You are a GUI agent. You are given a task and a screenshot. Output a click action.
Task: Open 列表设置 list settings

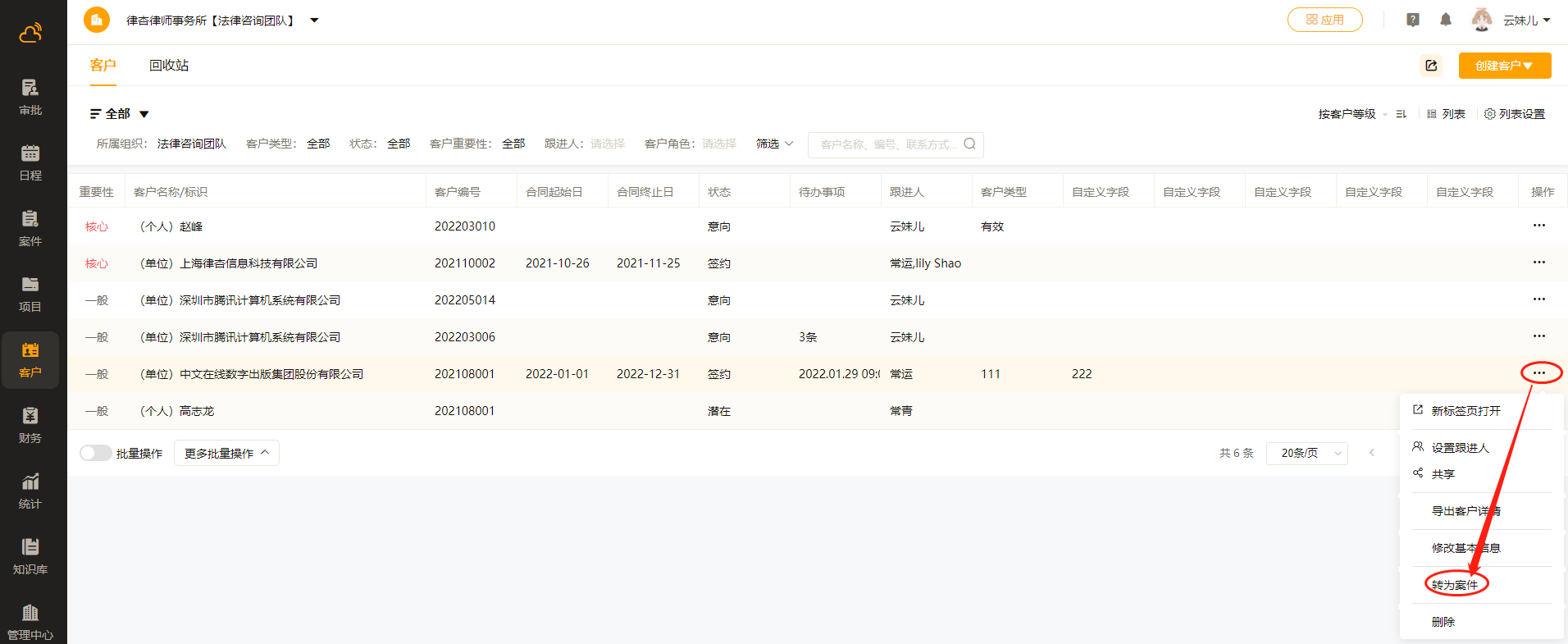coord(1515,114)
